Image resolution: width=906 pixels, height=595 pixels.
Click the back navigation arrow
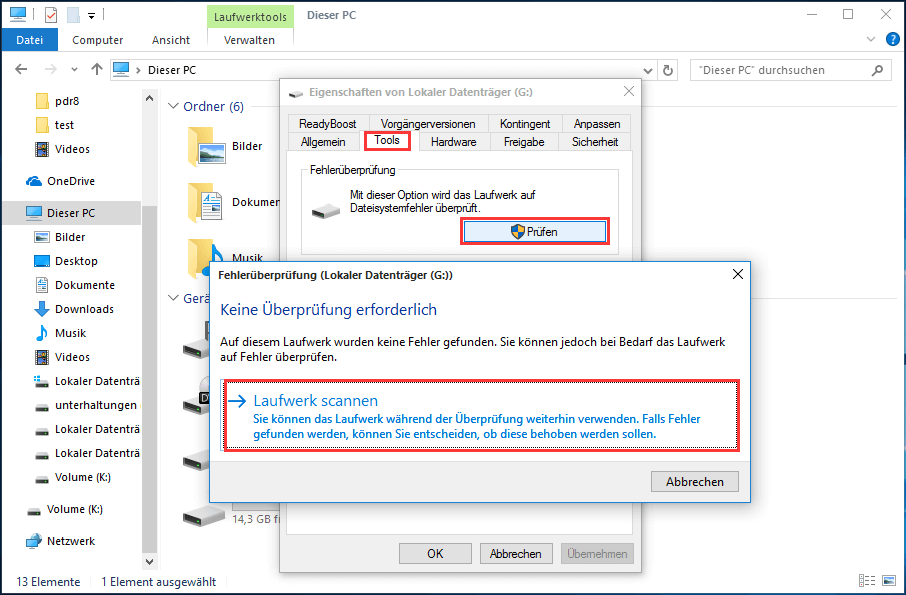(21, 69)
